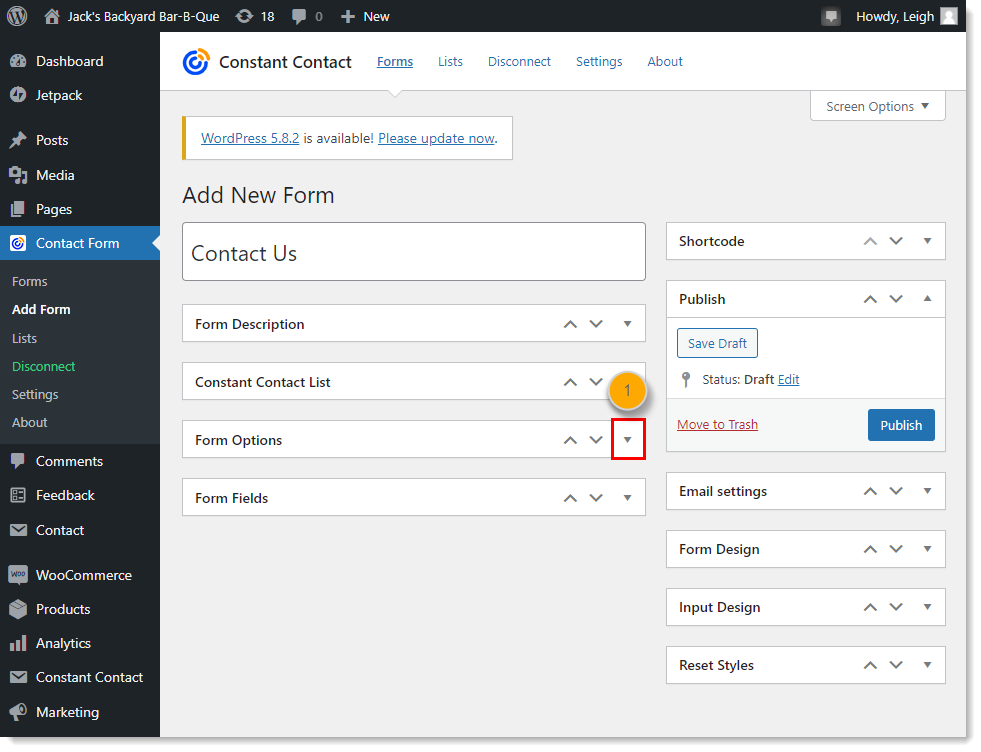981x752 pixels.
Task: Move Form Options panel down
Action: [x=596, y=440]
